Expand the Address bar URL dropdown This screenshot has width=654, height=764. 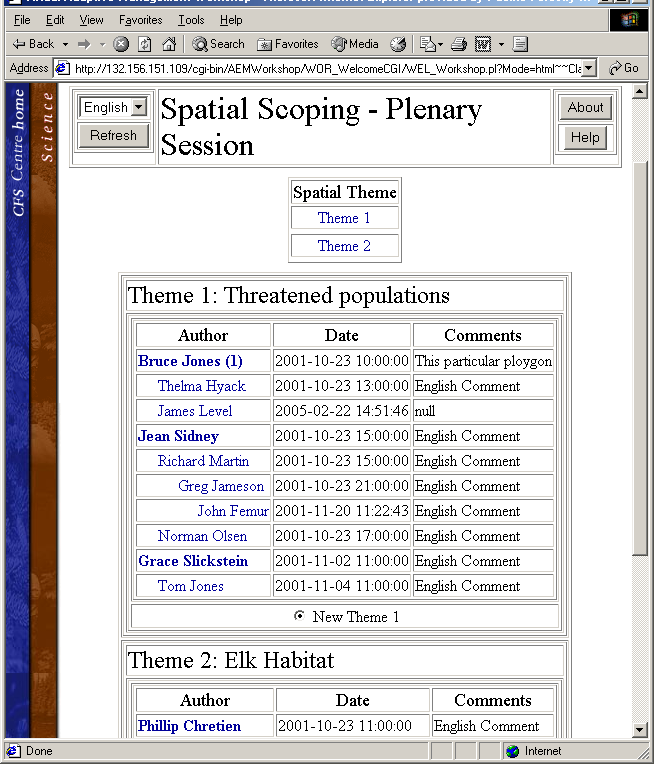(x=589, y=68)
